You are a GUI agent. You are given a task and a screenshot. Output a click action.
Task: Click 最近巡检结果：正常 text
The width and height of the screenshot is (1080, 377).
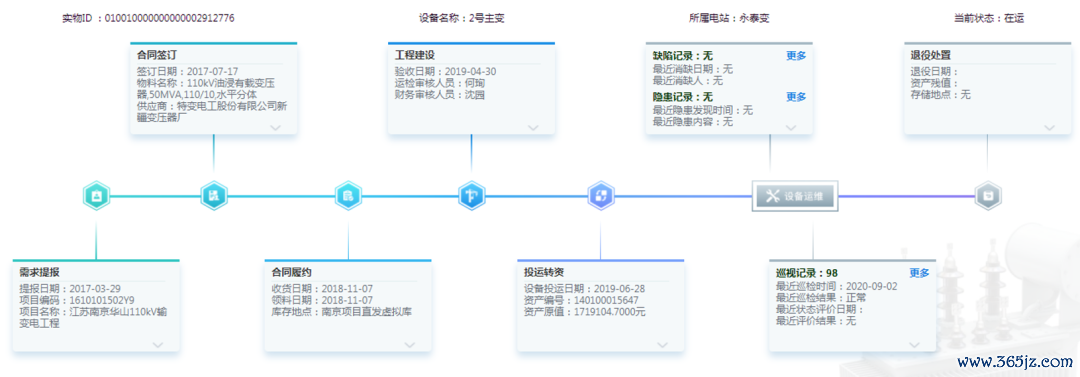click(822, 298)
